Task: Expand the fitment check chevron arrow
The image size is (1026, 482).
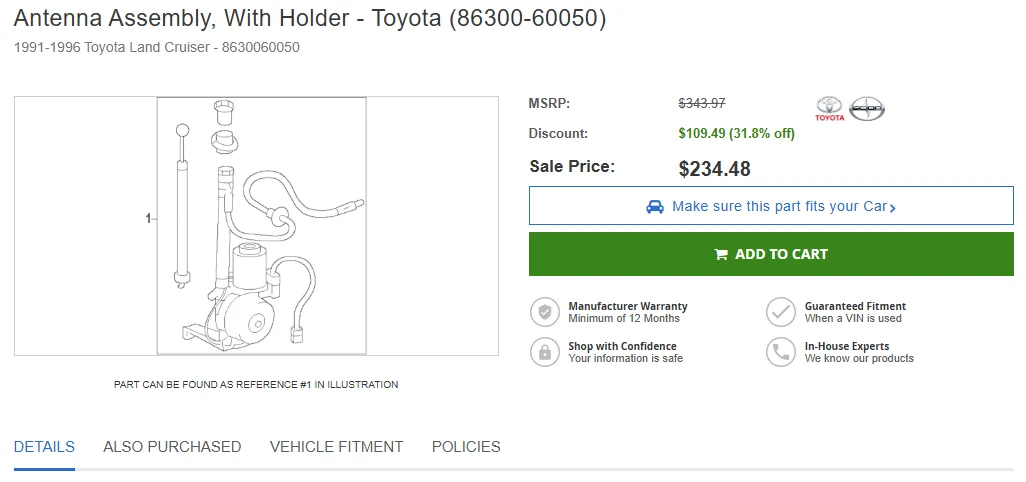Action: (893, 208)
